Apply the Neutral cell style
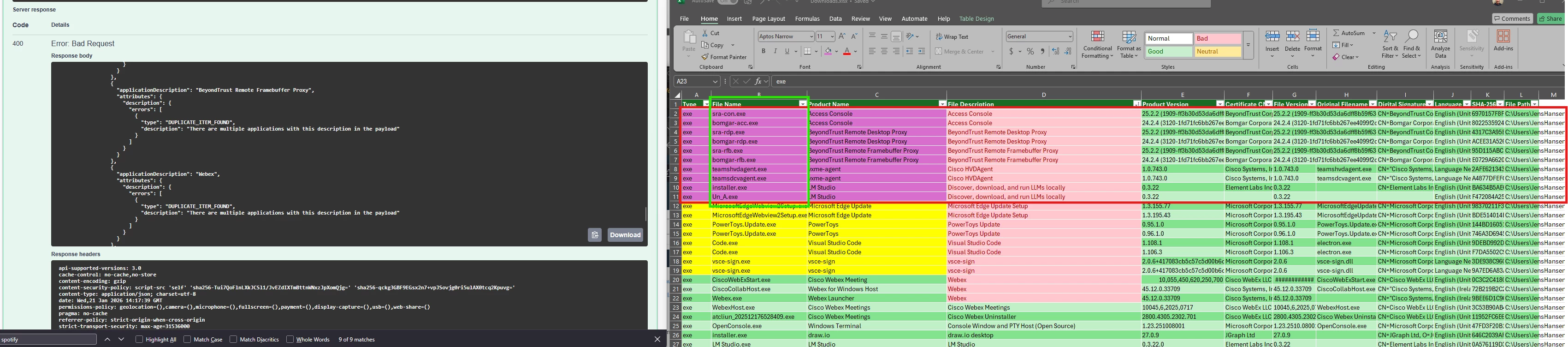This screenshot has height=347, width=1568. [x=1218, y=52]
